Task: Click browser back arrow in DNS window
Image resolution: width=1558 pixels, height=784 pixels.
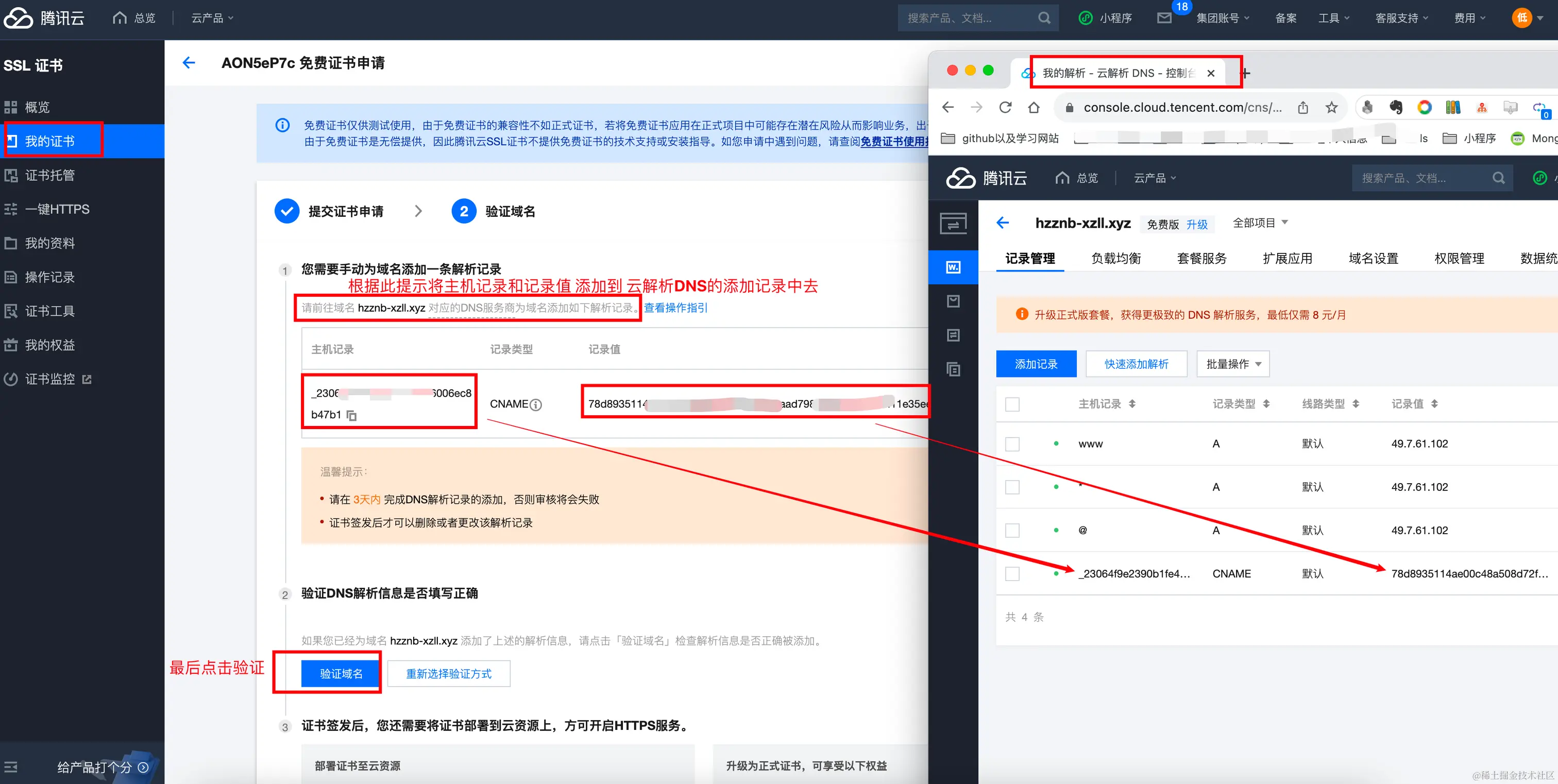Action: (x=948, y=108)
